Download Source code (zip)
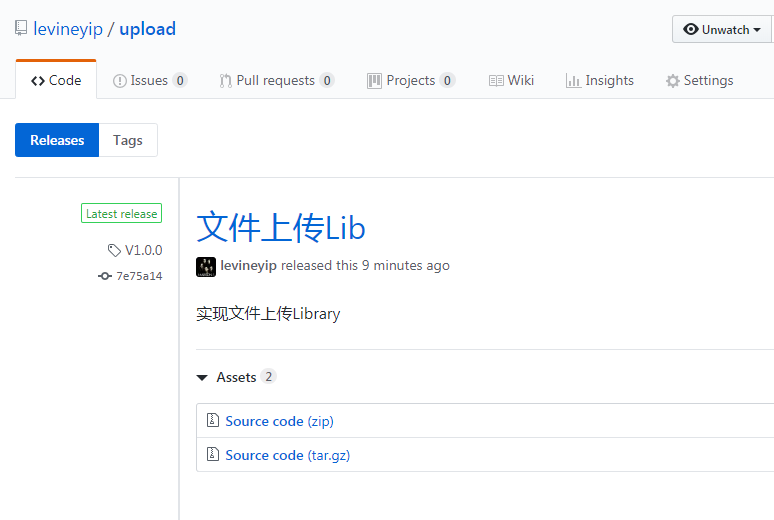This screenshot has width=774, height=520. click(x=279, y=421)
